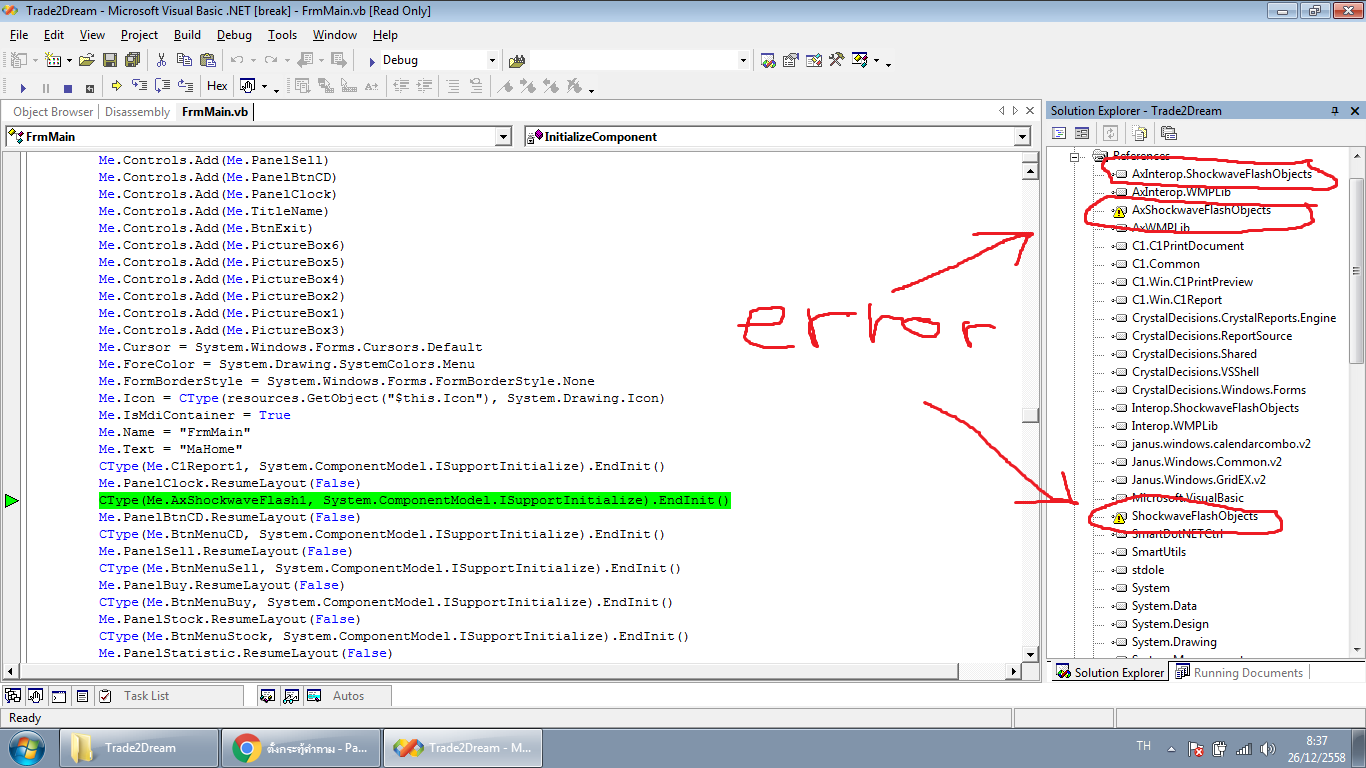The height and width of the screenshot is (768, 1366).
Task: Open the Debug menu
Action: pos(234,35)
